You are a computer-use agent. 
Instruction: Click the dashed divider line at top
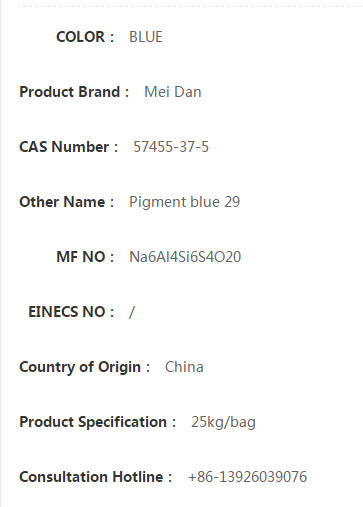tap(191, 6)
